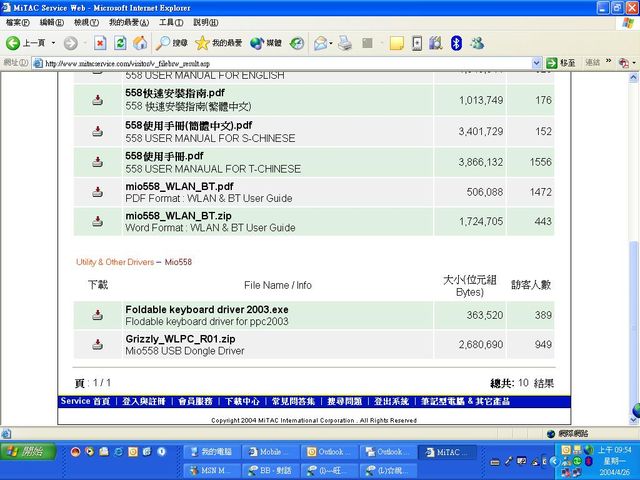Viewport: 640px width, 480px height.
Task: Click the Forward arrow button
Action: pyautogui.click(x=71, y=43)
